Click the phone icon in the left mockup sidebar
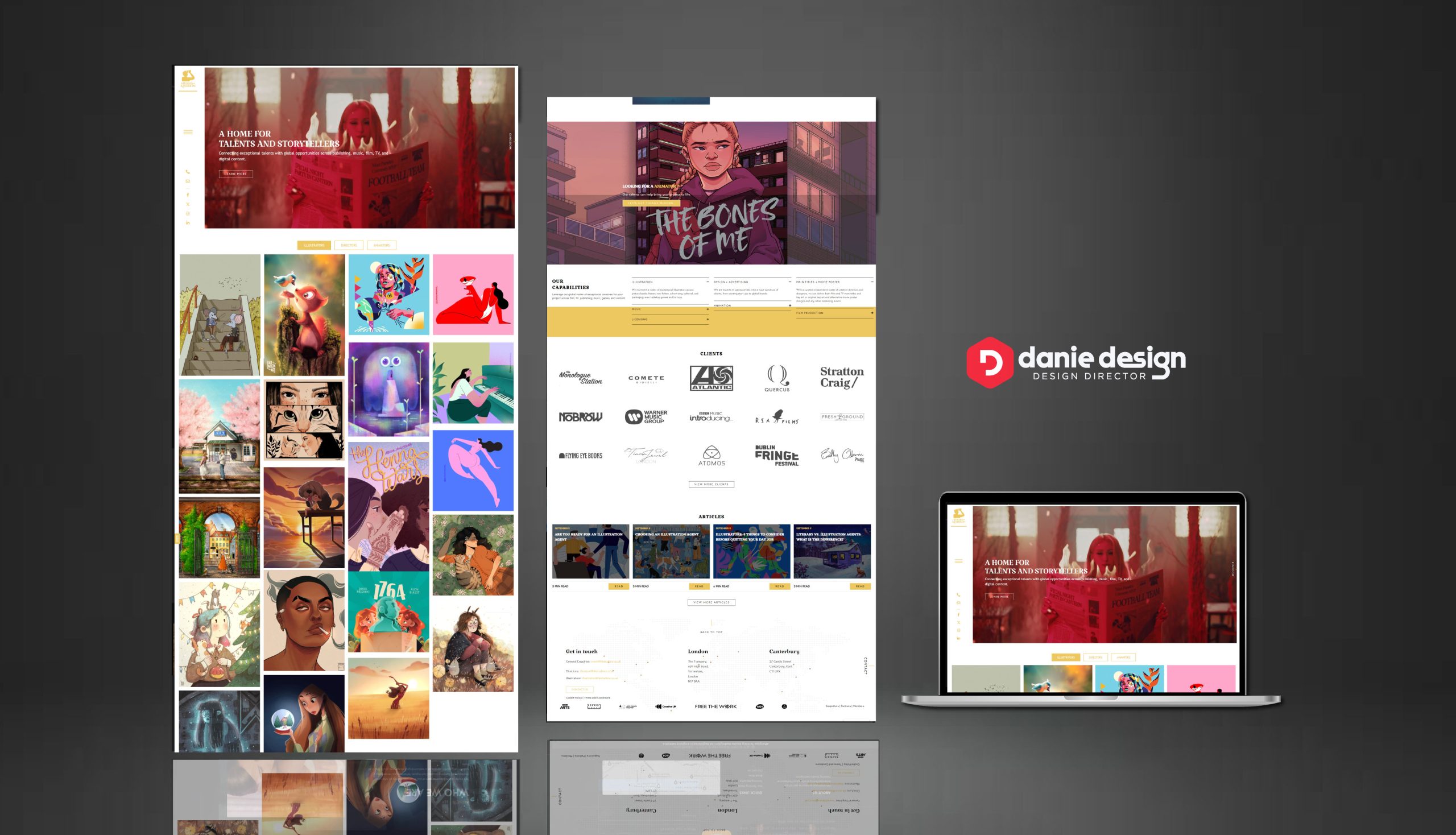Image resolution: width=1456 pixels, height=835 pixels. click(x=188, y=172)
